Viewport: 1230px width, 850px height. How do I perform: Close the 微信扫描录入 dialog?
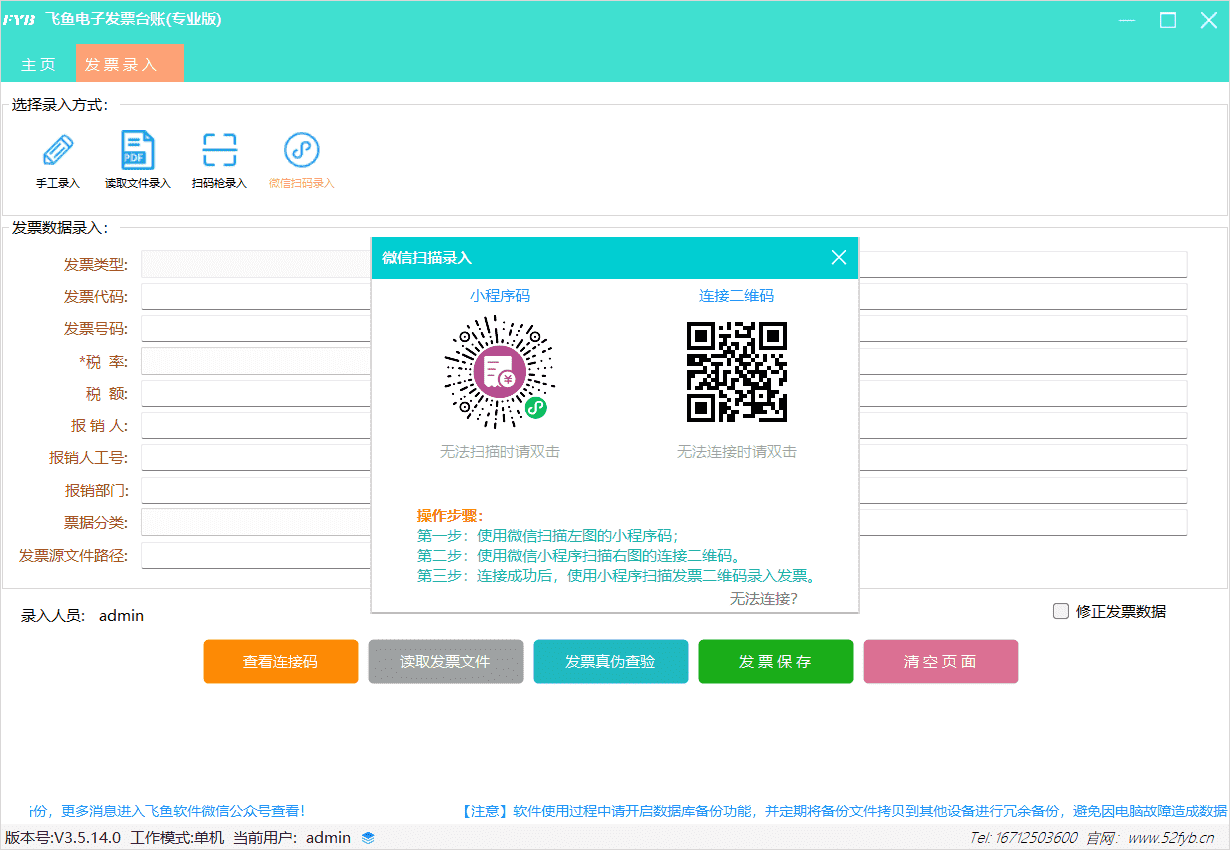click(839, 258)
